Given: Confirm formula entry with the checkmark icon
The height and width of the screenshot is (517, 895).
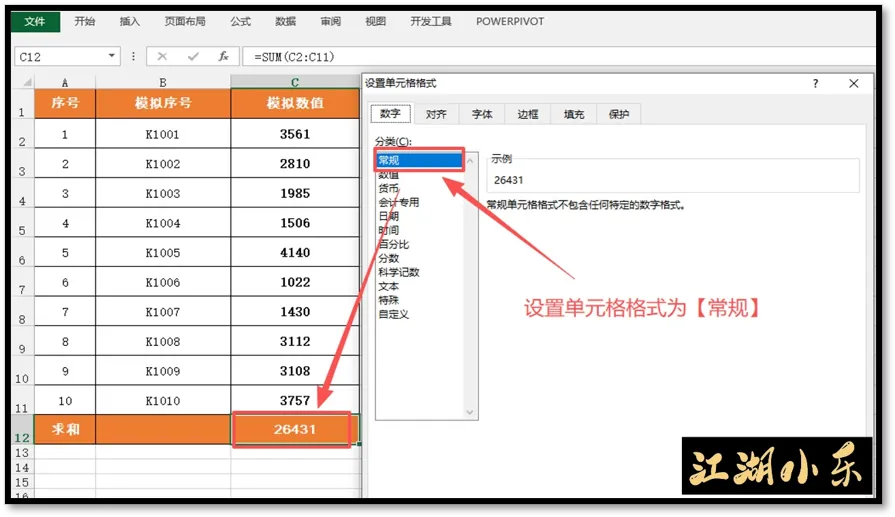Looking at the screenshot, I should 193,56.
